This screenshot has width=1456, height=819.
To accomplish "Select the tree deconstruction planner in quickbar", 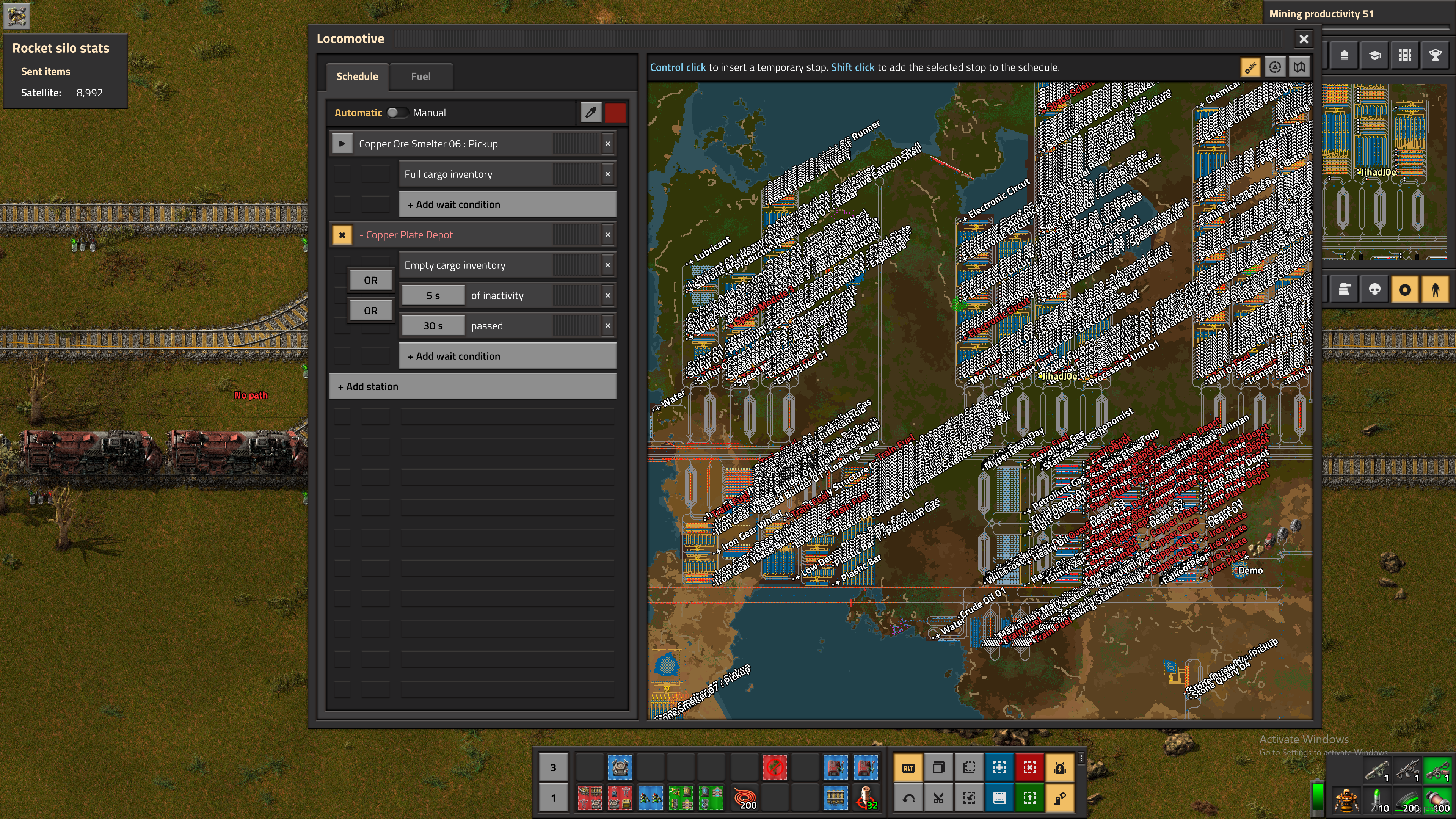I will [x=774, y=767].
